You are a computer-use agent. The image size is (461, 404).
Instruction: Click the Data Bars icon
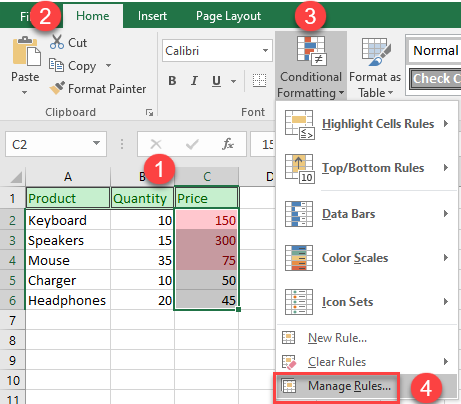[299, 214]
